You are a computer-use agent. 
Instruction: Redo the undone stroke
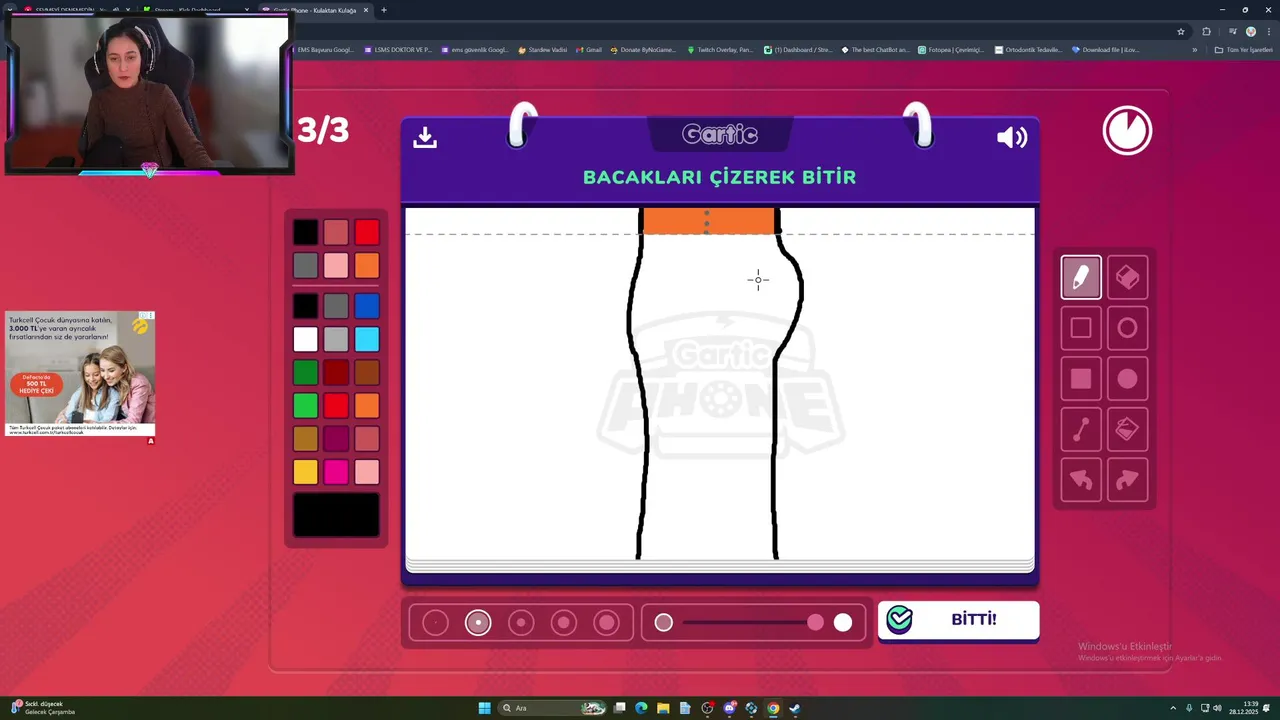[x=1127, y=480]
